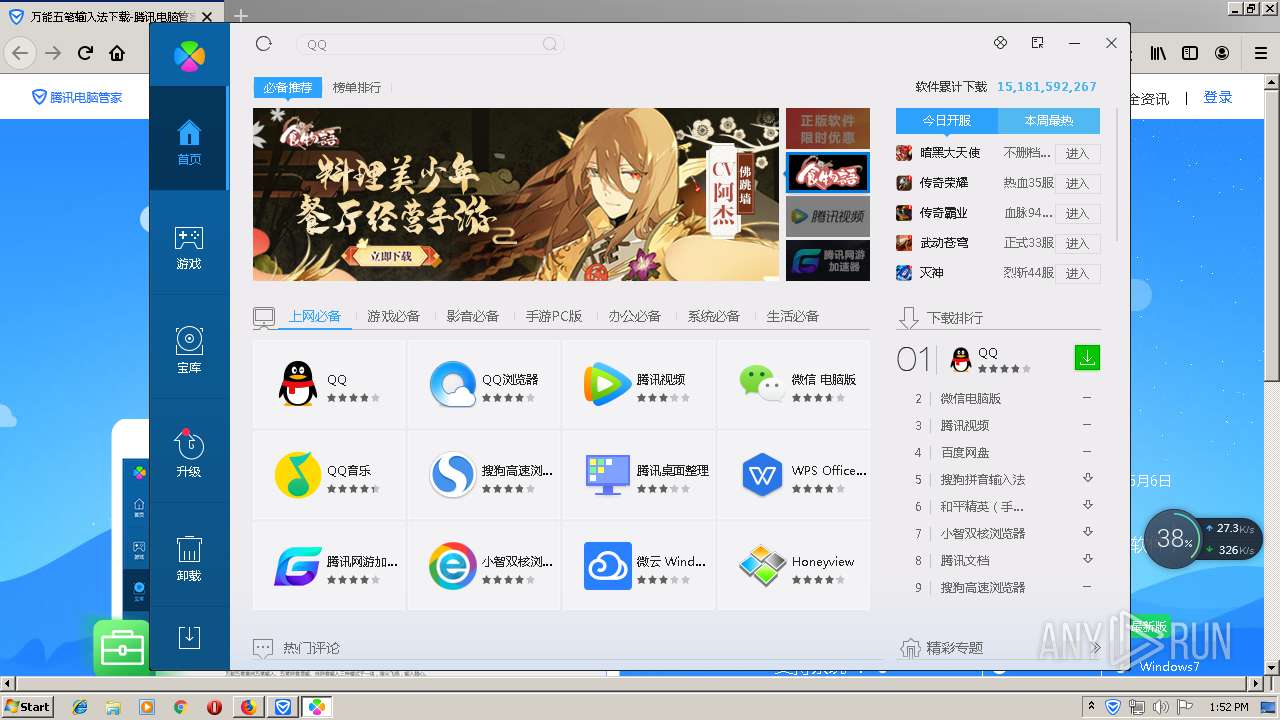Open the 小智双核浏览器 app tile
This screenshot has height=720, width=1280.
(x=484, y=566)
